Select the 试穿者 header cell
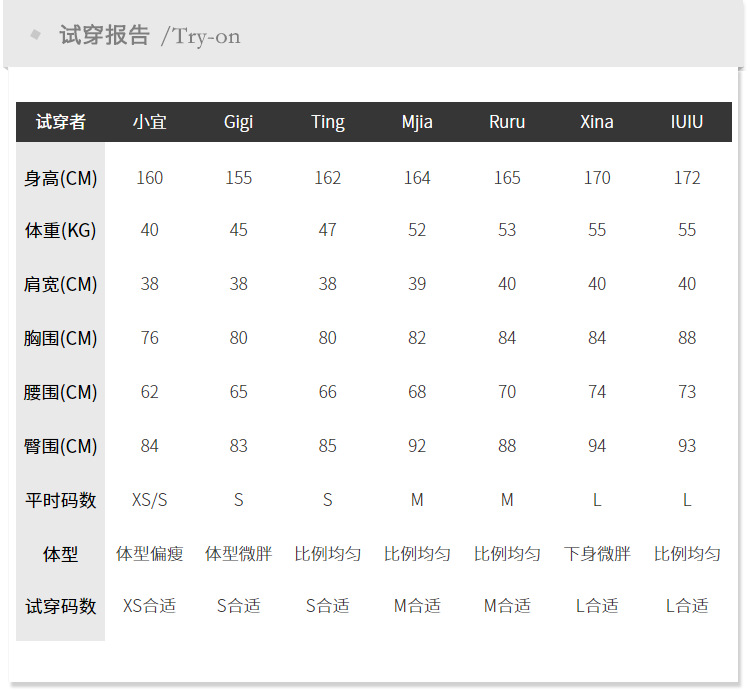This screenshot has height=690, width=750. click(x=61, y=122)
